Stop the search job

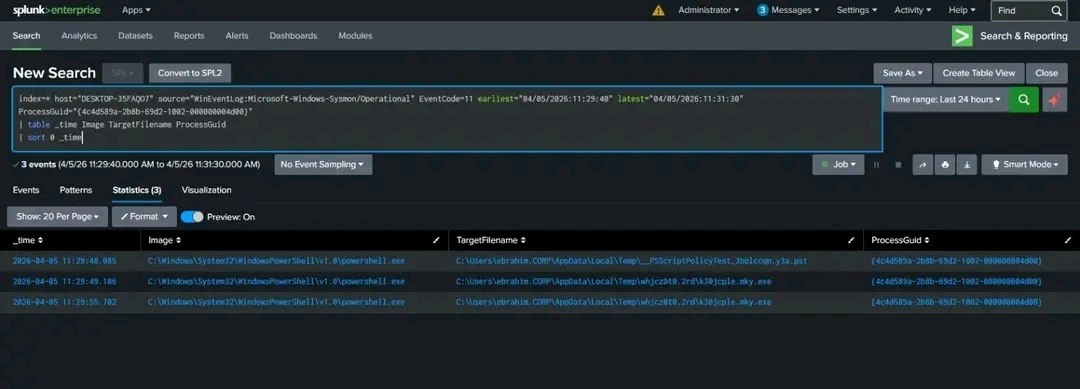pyautogui.click(x=898, y=165)
